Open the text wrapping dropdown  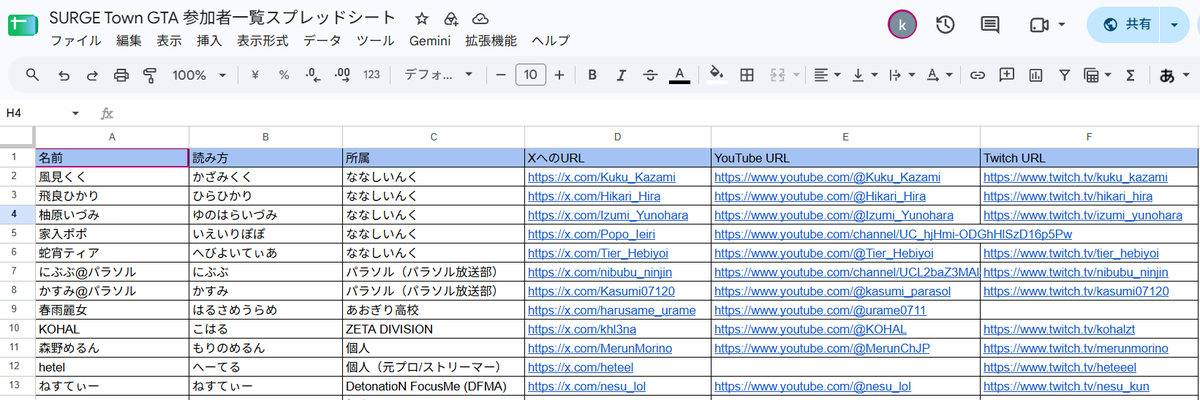[x=901, y=75]
